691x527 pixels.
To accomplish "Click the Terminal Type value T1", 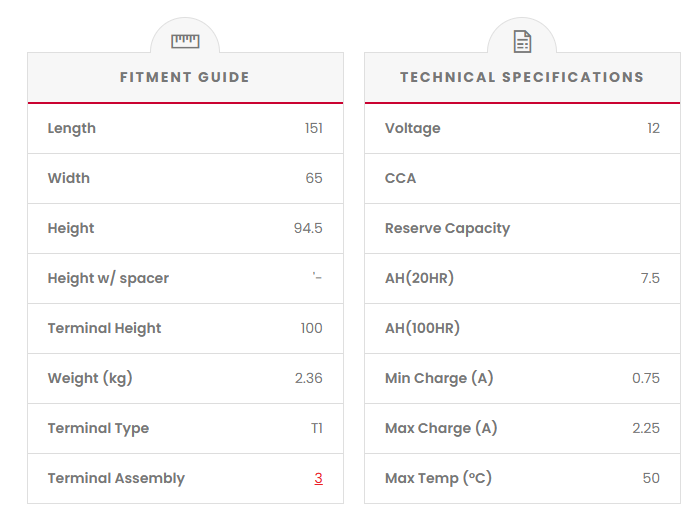I will click(x=316, y=428).
